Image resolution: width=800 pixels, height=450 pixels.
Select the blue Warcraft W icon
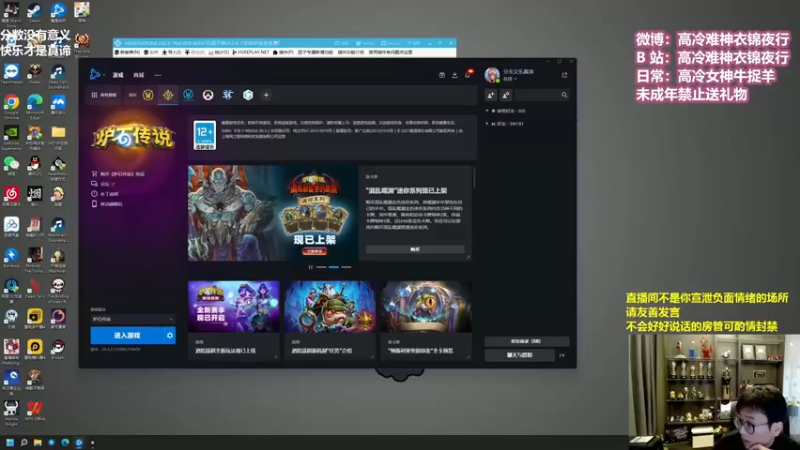tap(188, 95)
